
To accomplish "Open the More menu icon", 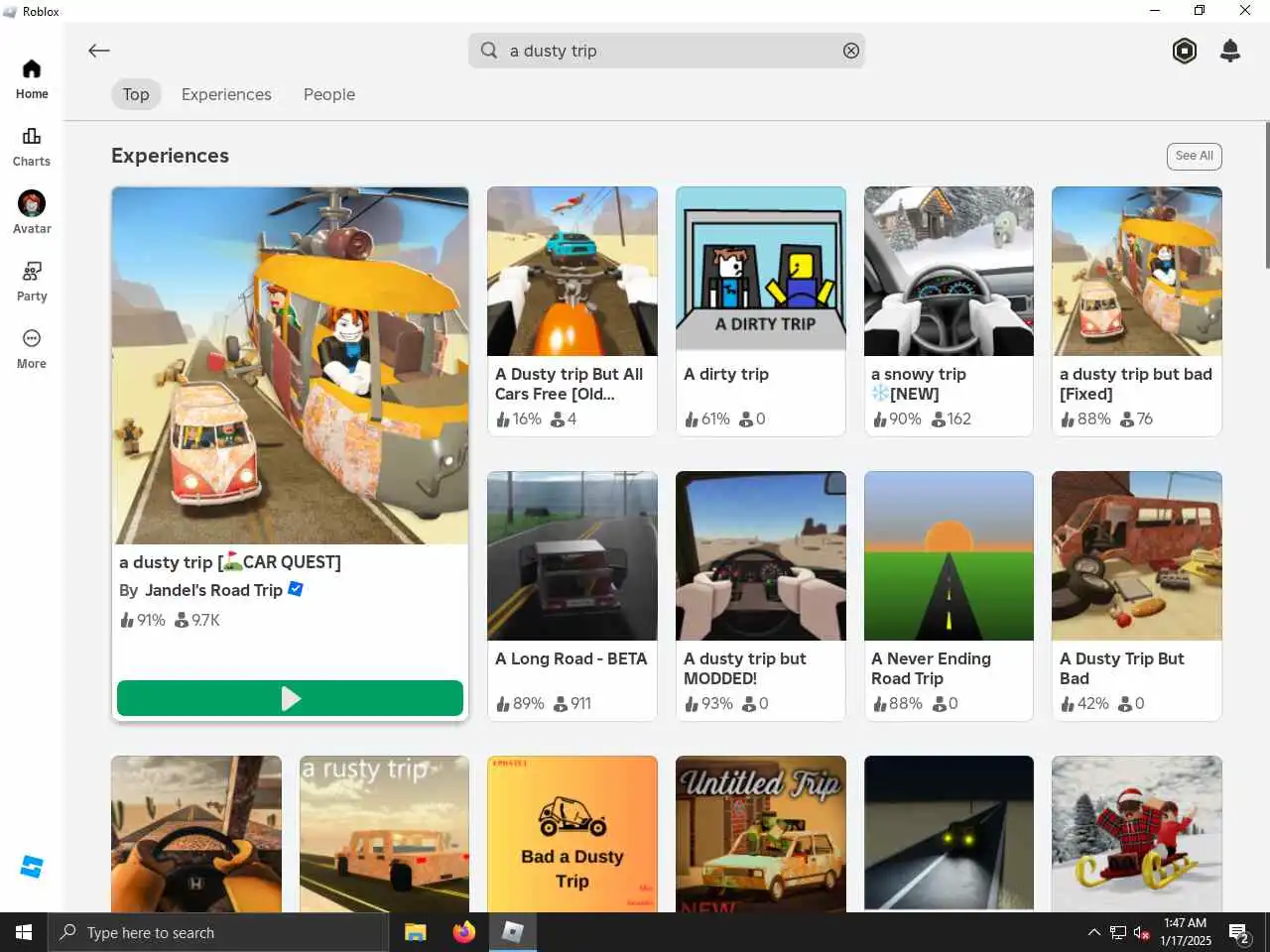I will coord(32,338).
